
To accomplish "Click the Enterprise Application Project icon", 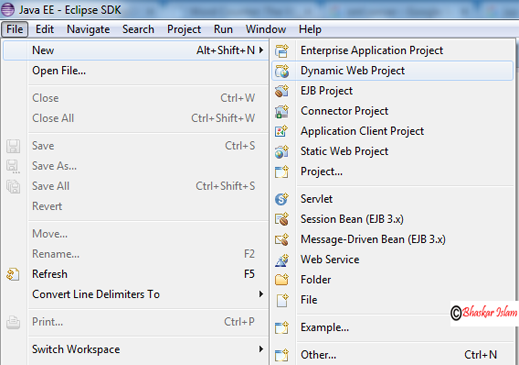I will pyautogui.click(x=282, y=51).
